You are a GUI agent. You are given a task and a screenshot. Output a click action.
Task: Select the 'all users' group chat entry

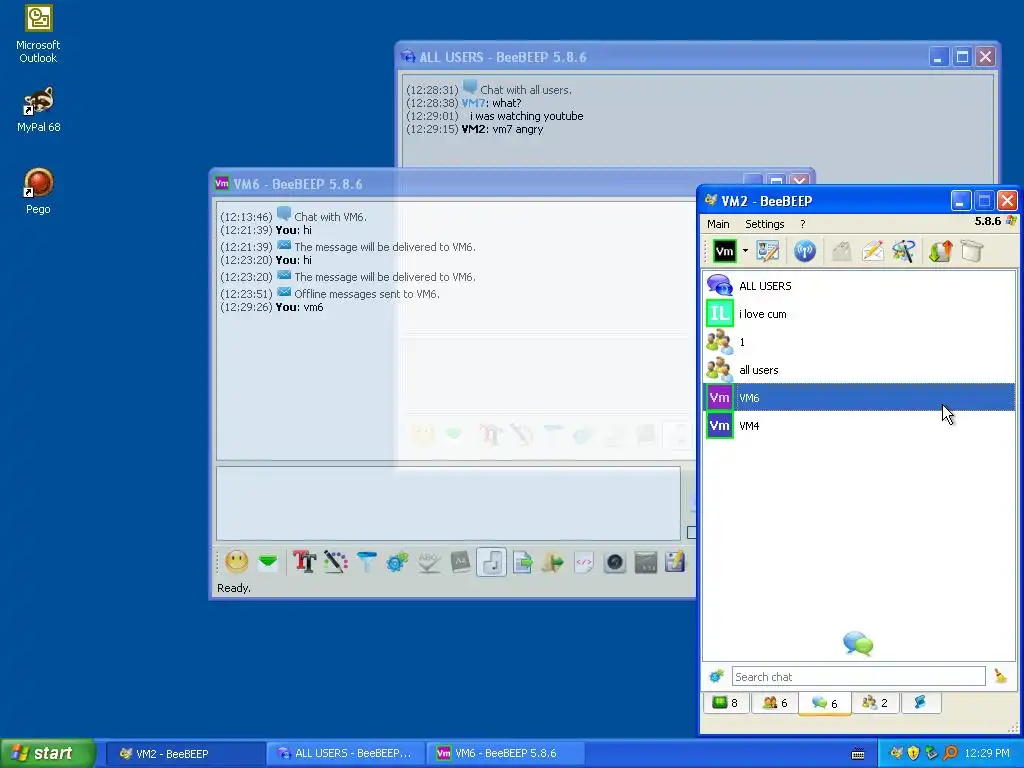(859, 370)
